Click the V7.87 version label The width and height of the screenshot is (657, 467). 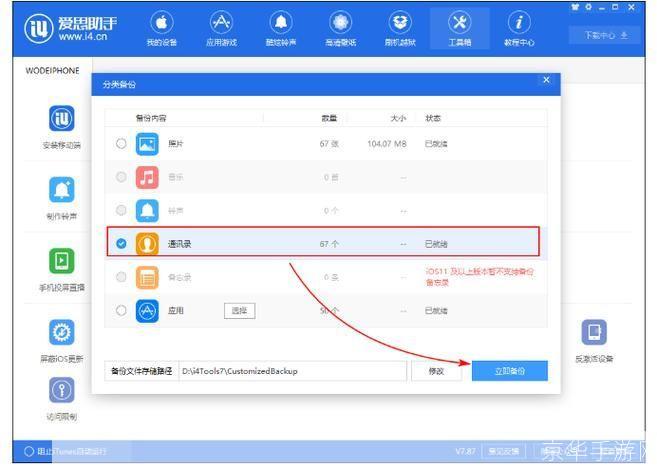click(x=465, y=452)
